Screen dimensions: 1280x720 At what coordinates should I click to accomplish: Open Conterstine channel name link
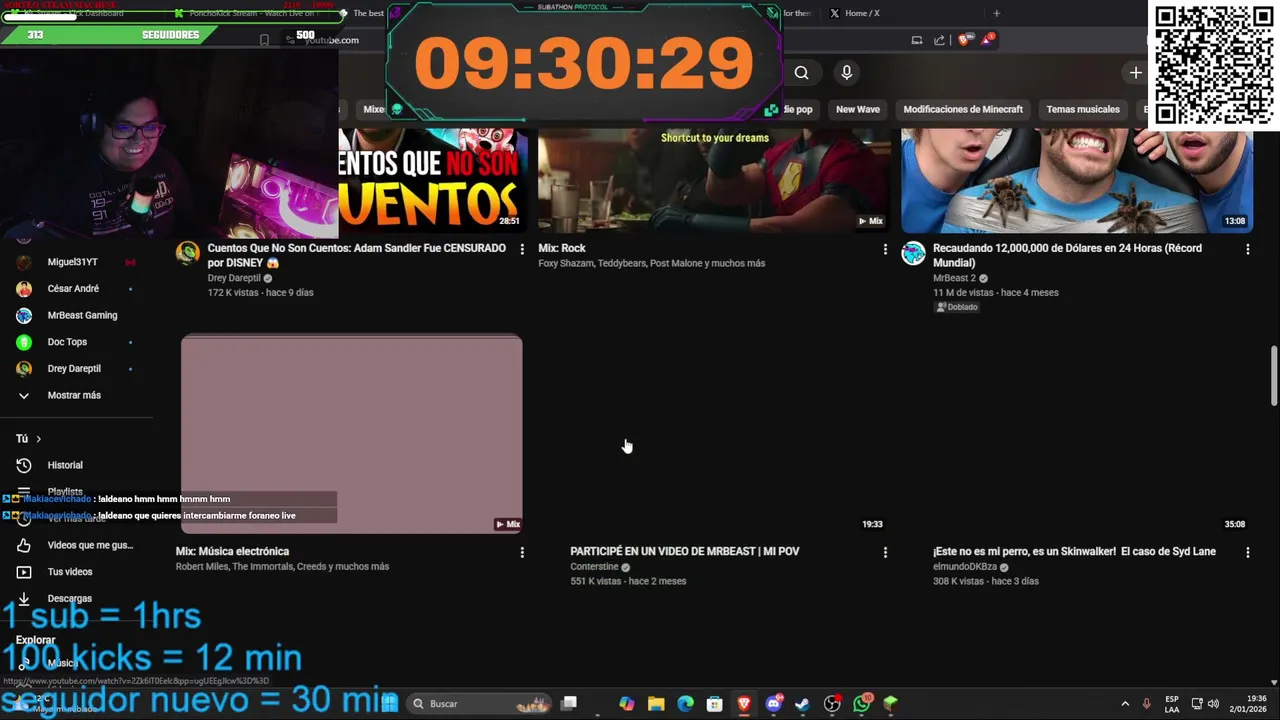594,567
